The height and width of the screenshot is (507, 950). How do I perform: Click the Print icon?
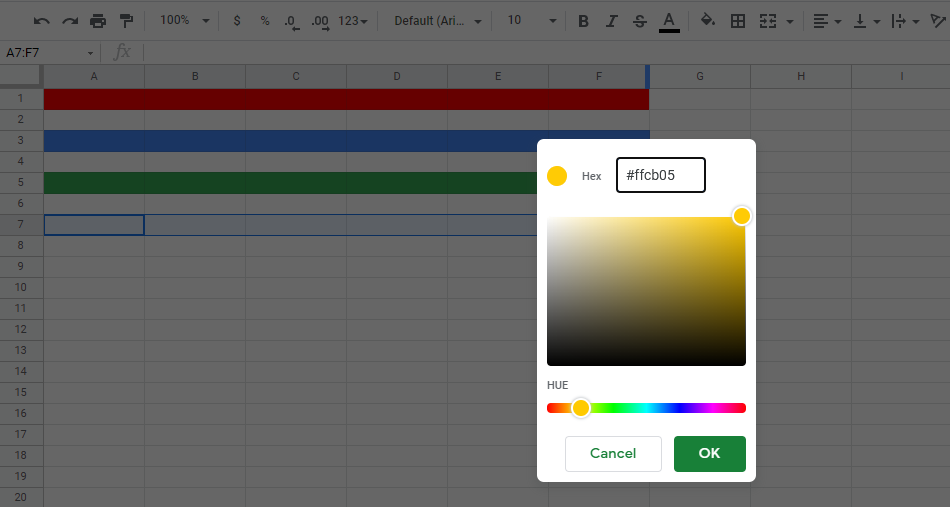(98, 21)
